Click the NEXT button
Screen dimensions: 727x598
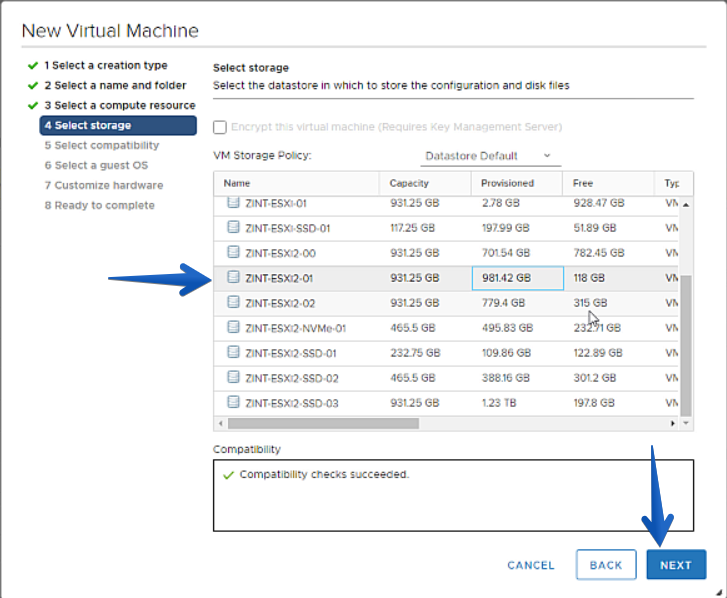[676, 565]
